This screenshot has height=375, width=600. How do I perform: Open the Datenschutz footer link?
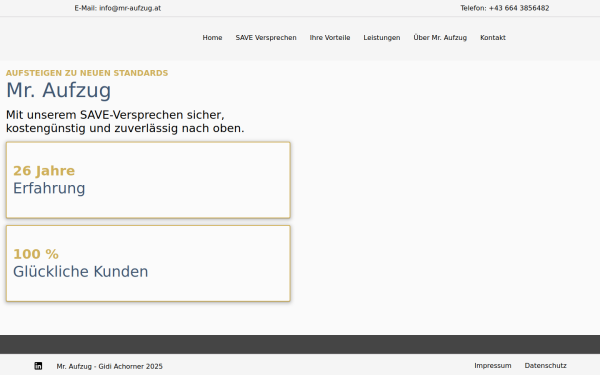(x=546, y=365)
